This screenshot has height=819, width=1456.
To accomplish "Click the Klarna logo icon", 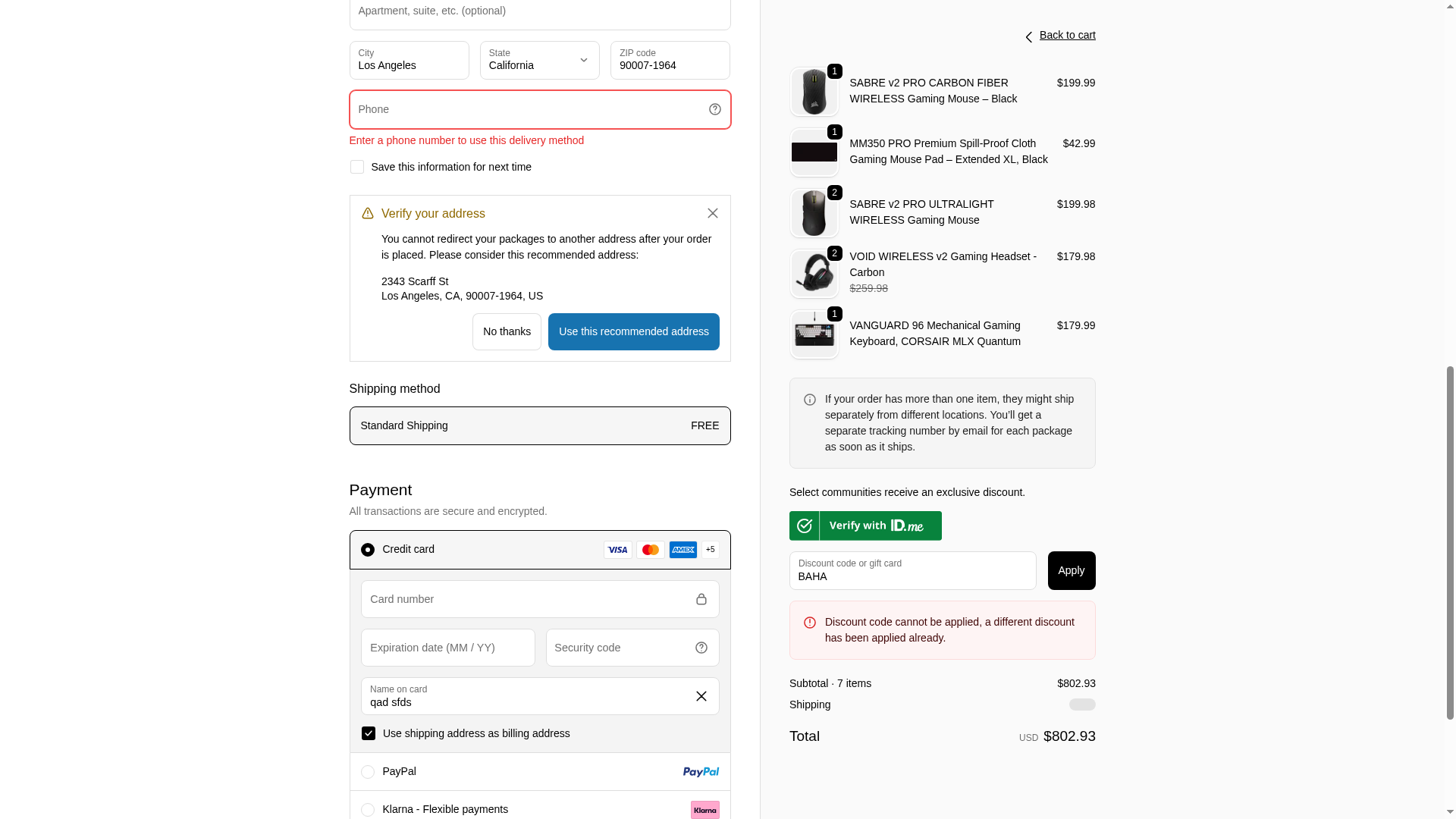I will (x=704, y=810).
